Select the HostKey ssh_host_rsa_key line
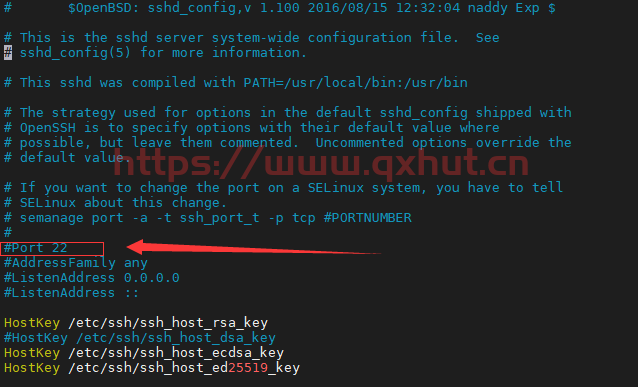The height and width of the screenshot is (387, 638). (x=136, y=323)
